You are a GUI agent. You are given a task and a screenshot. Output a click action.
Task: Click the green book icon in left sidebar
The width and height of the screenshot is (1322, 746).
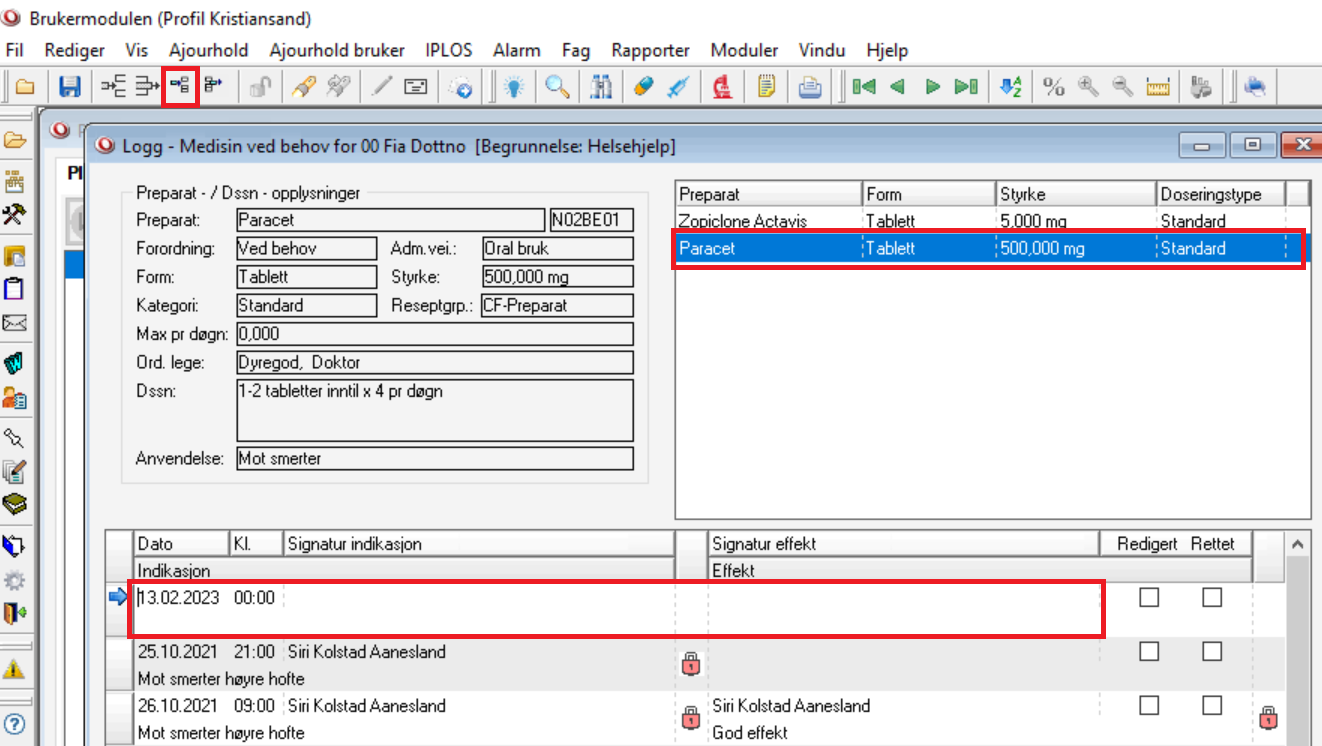14,504
